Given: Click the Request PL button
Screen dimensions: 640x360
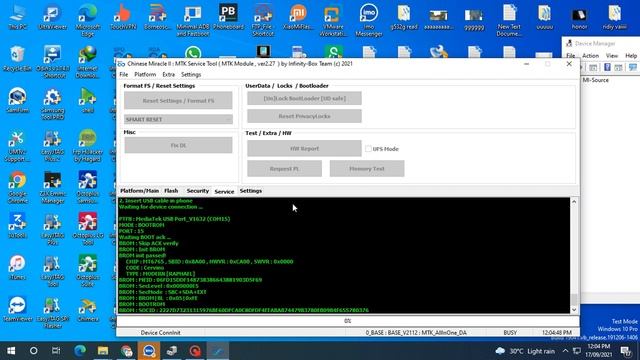Looking at the screenshot, I should tap(284, 169).
